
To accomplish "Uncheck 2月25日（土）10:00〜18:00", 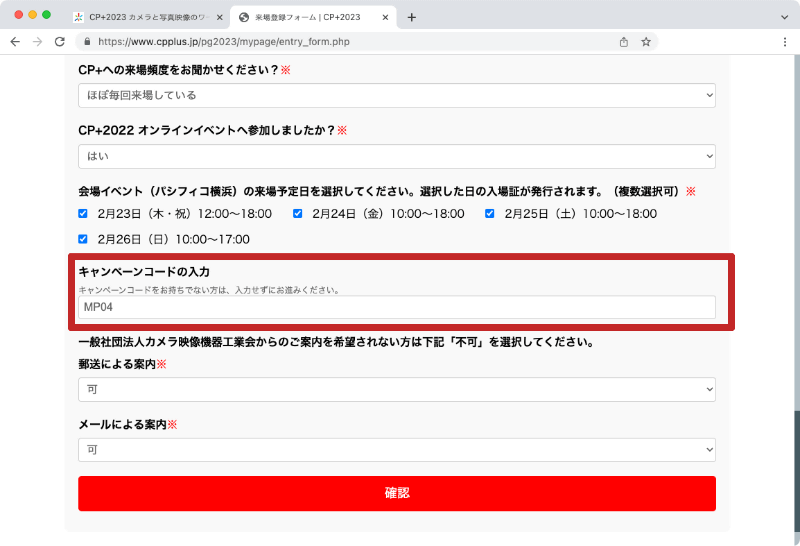I will click(490, 213).
